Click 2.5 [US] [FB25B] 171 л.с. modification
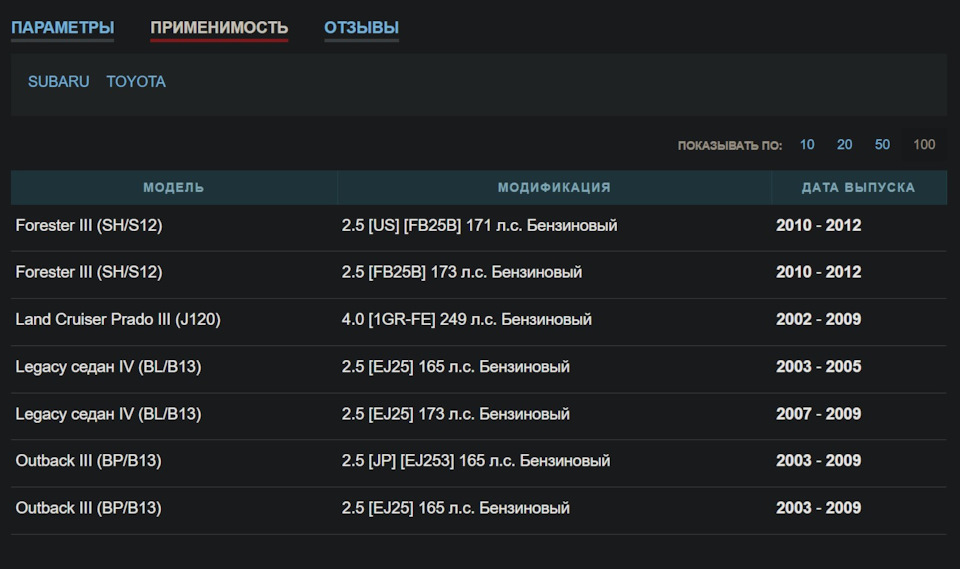The height and width of the screenshot is (569, 960). point(479,225)
